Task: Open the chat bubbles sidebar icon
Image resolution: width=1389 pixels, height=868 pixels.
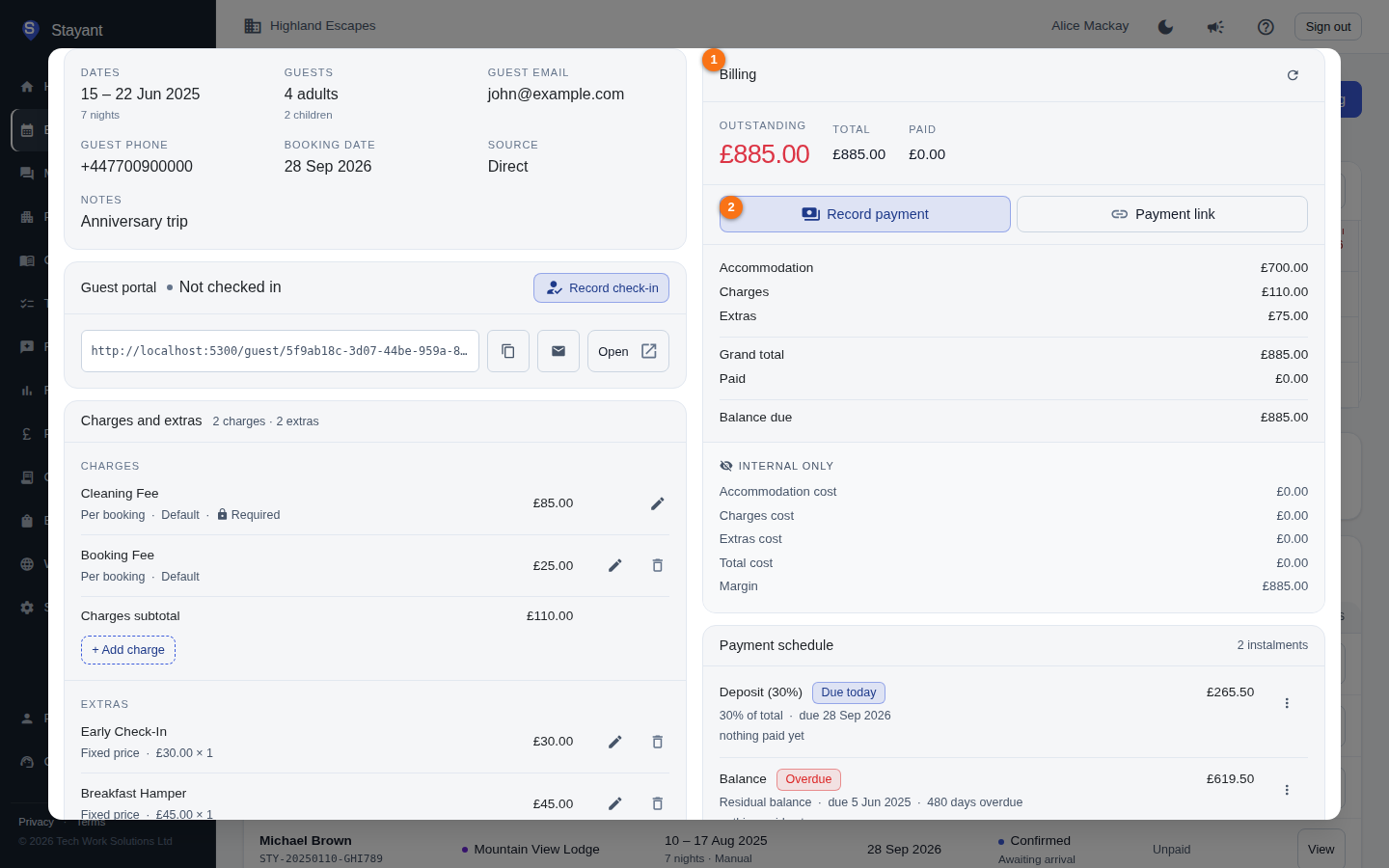Action: point(27,174)
